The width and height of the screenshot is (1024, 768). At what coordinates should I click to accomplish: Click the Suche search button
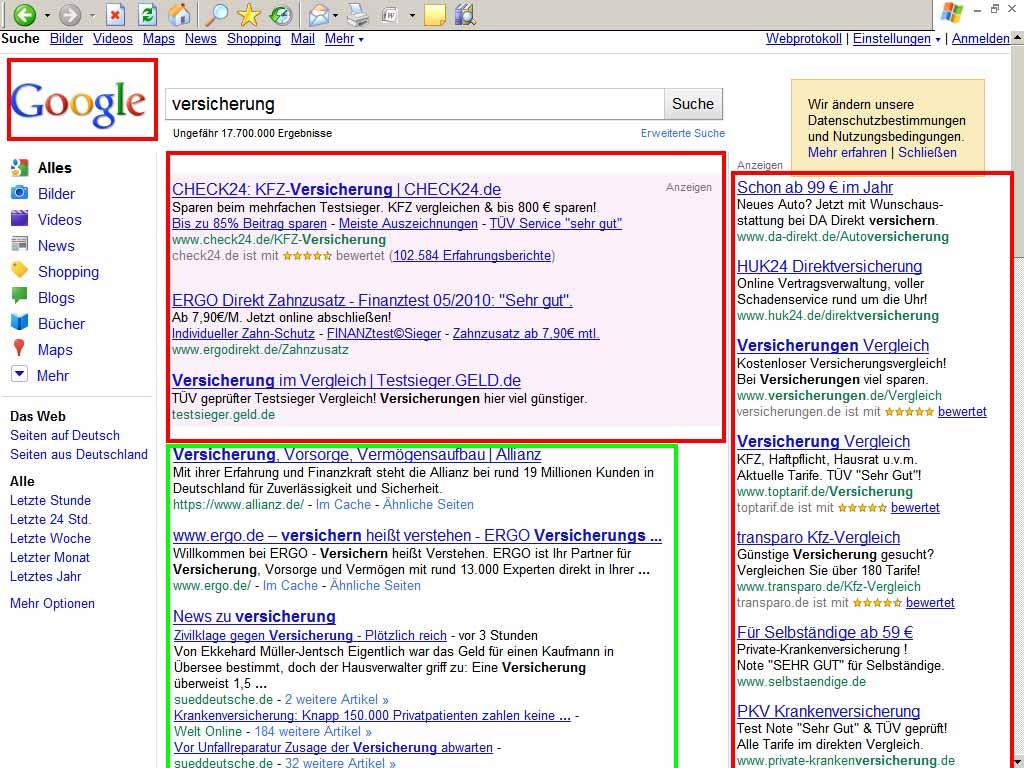click(692, 104)
